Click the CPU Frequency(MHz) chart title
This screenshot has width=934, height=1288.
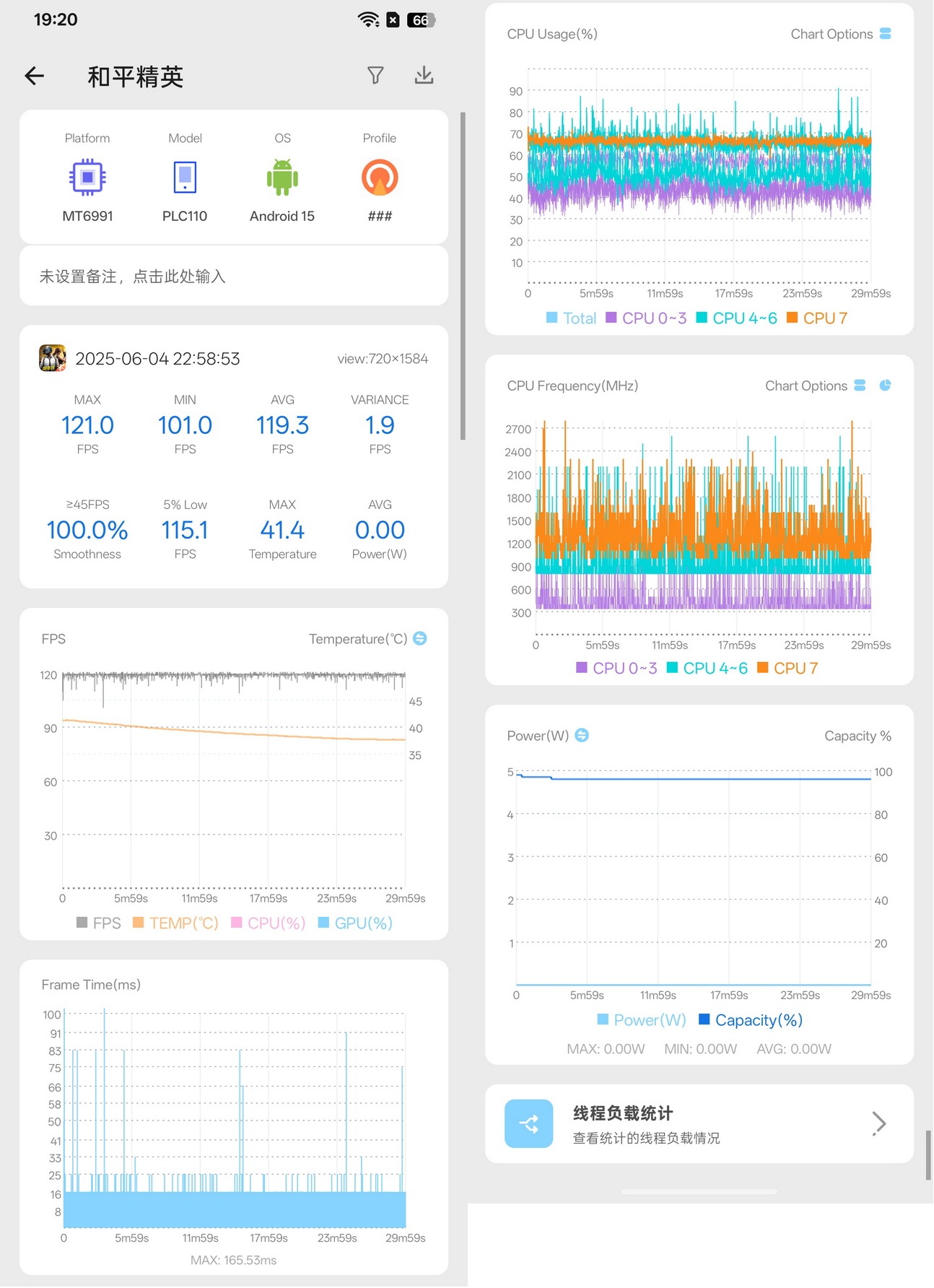click(572, 386)
